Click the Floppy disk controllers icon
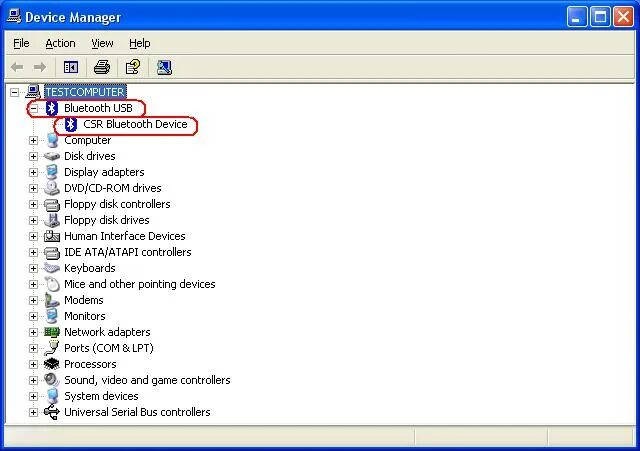Image resolution: width=640 pixels, height=451 pixels. pyautogui.click(x=51, y=204)
